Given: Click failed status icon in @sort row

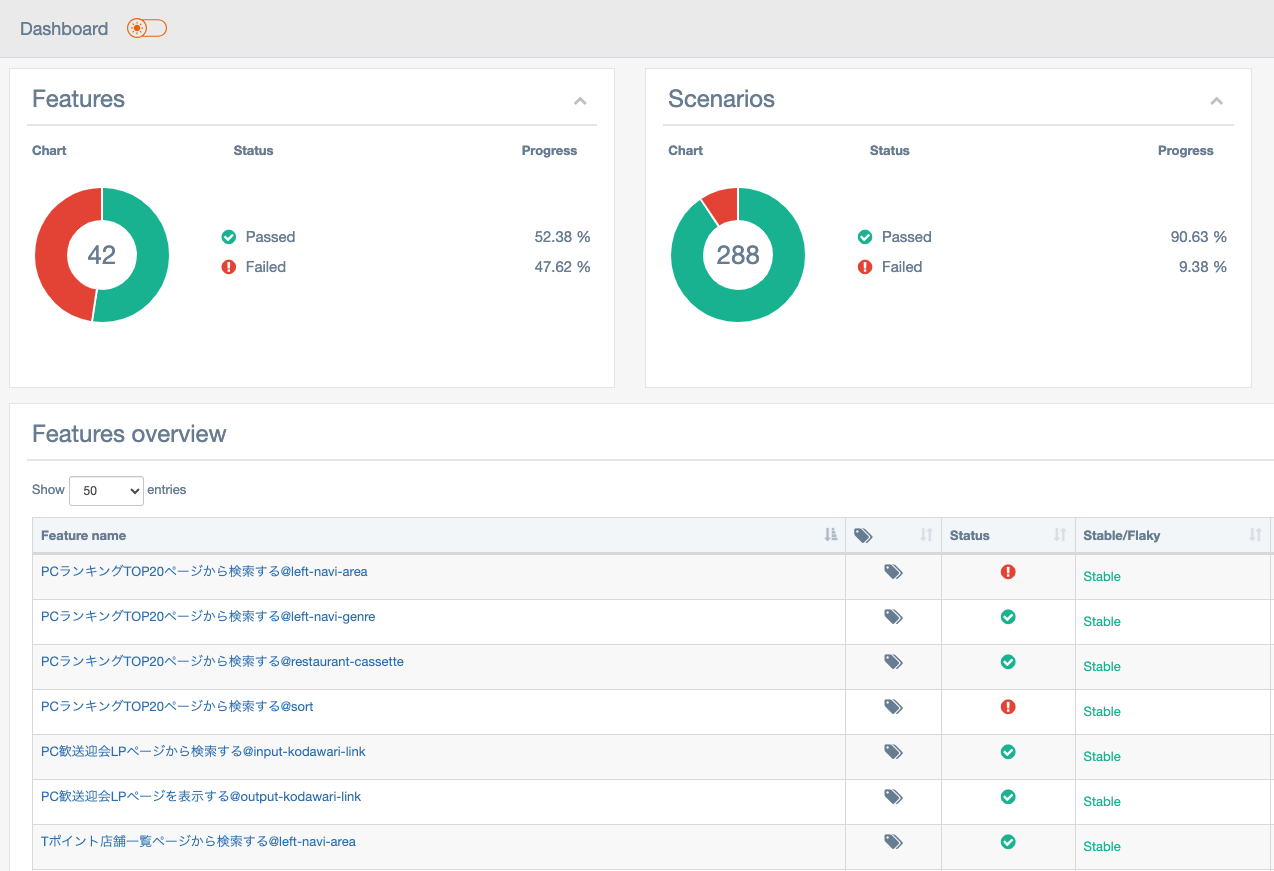Looking at the screenshot, I should [1008, 707].
